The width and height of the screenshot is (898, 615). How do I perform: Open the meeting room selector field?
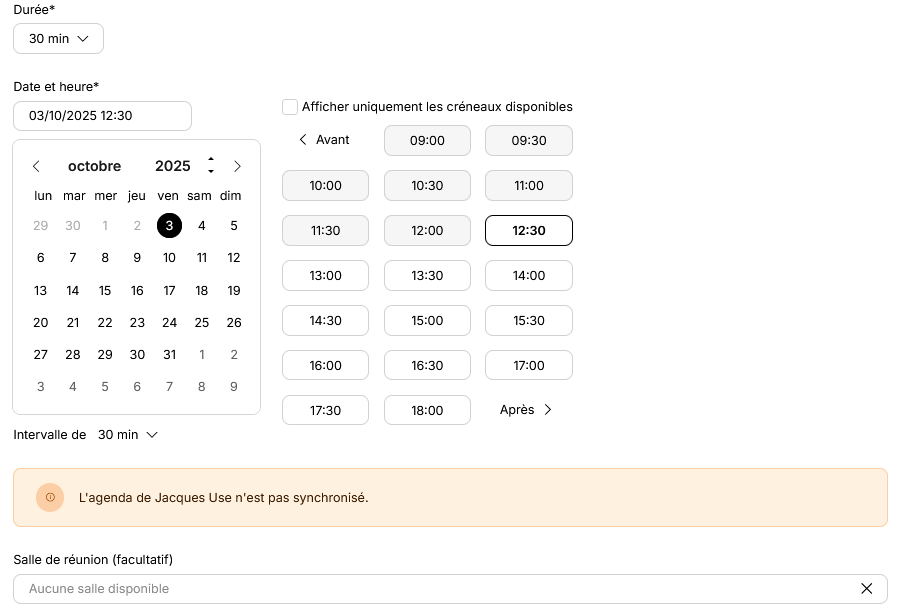click(x=450, y=589)
